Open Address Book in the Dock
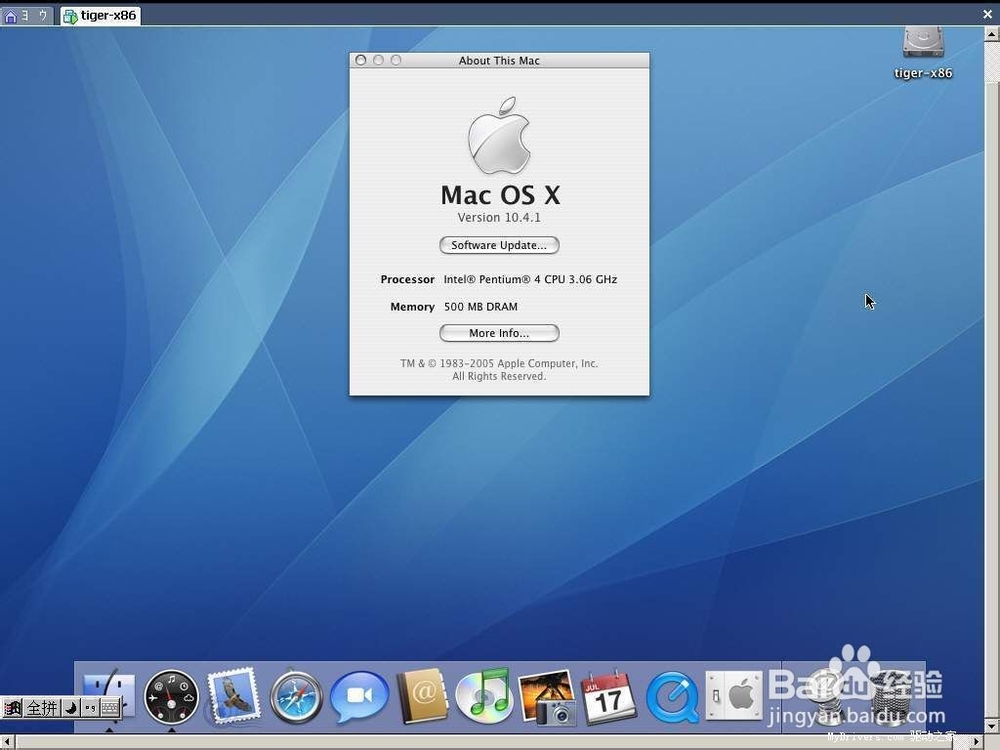Viewport: 1000px width, 750px height. (422, 696)
